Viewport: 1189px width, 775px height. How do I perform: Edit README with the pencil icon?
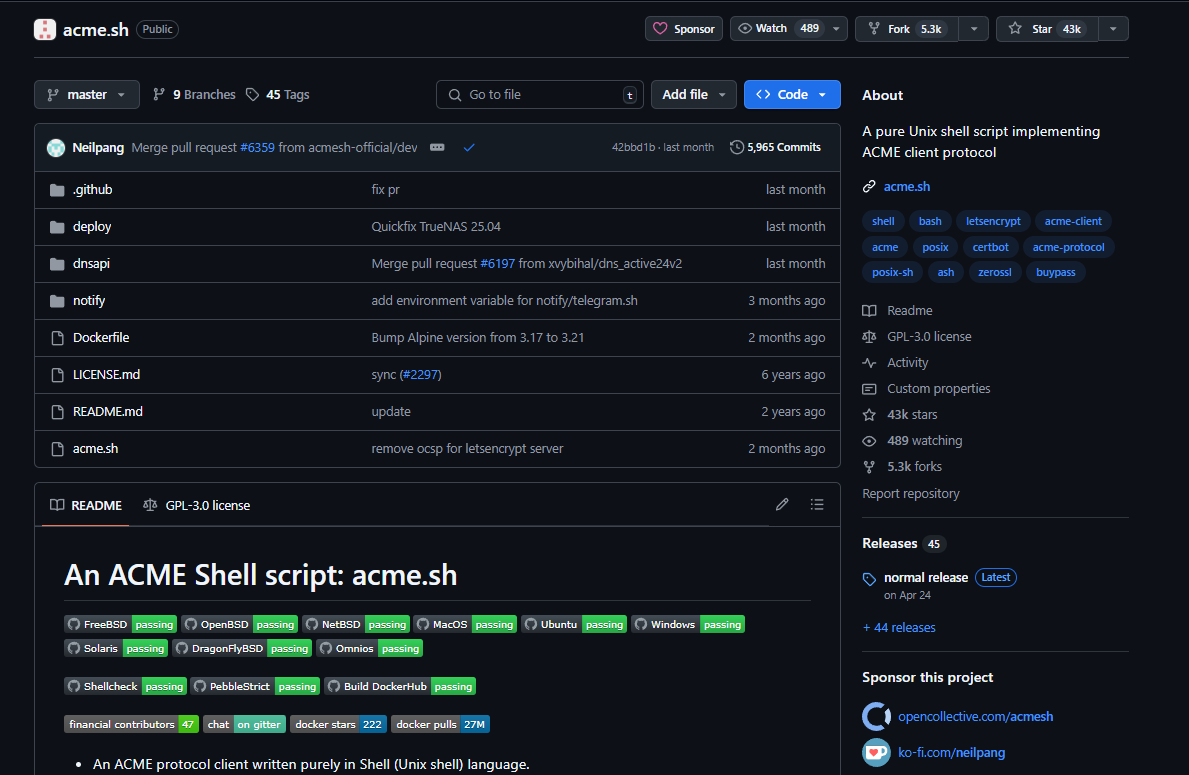[x=782, y=504]
